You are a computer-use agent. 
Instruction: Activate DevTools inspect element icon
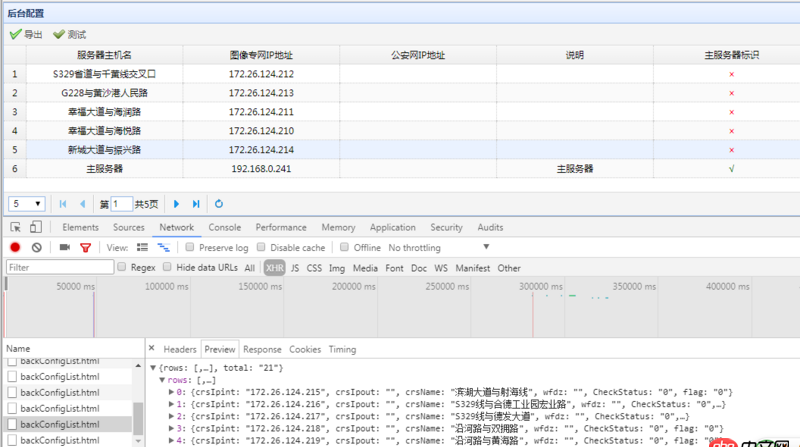point(16,227)
